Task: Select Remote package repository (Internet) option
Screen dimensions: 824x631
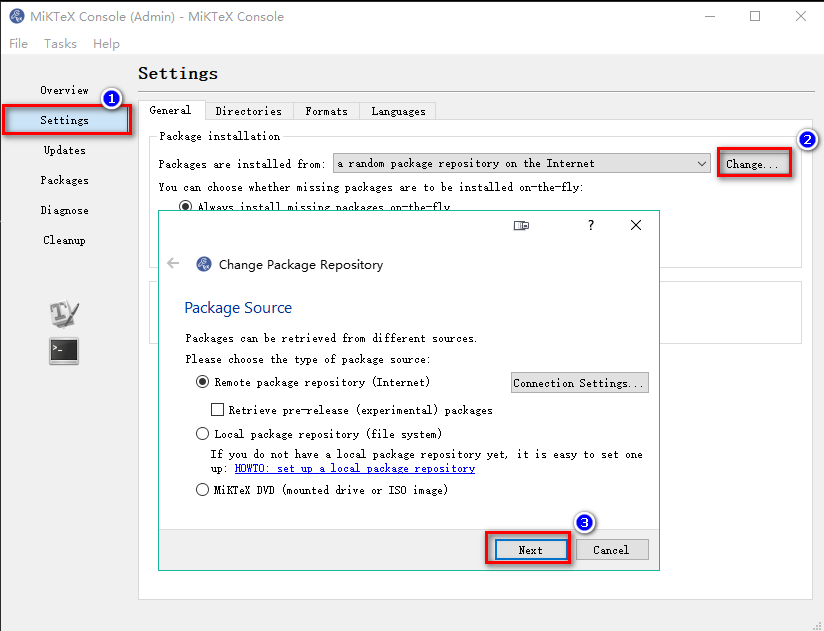Action: [x=313, y=382]
